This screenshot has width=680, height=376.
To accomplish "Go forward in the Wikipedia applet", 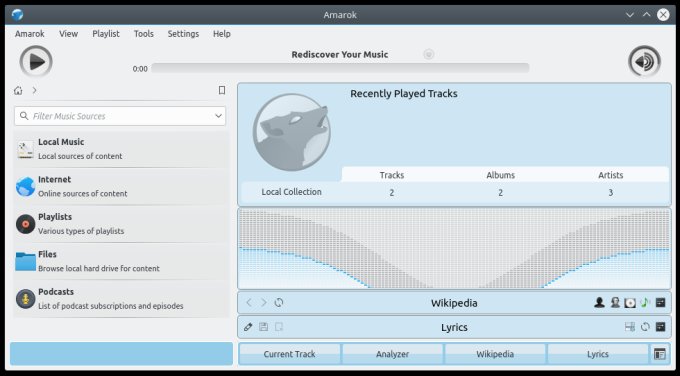I will click(x=264, y=303).
